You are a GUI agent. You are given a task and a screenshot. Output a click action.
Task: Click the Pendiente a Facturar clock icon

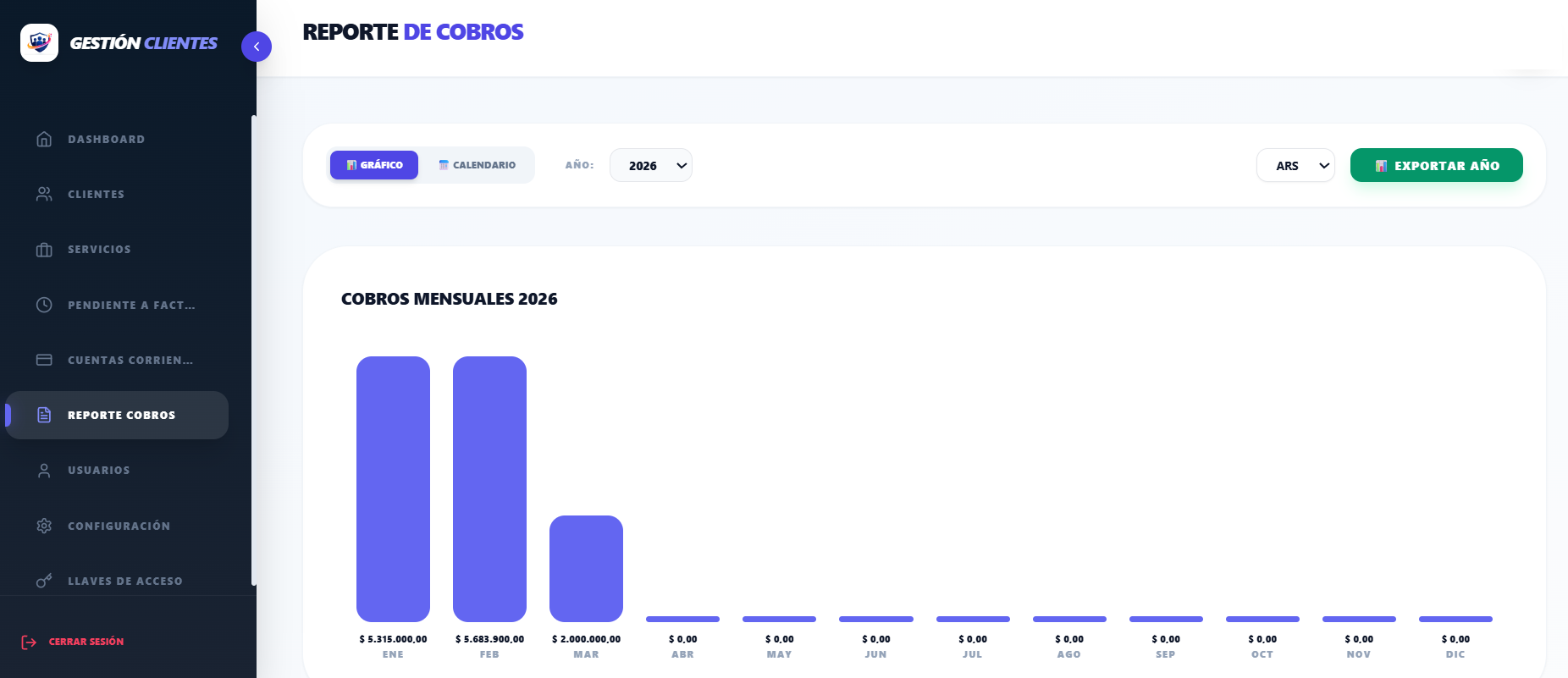(x=44, y=305)
